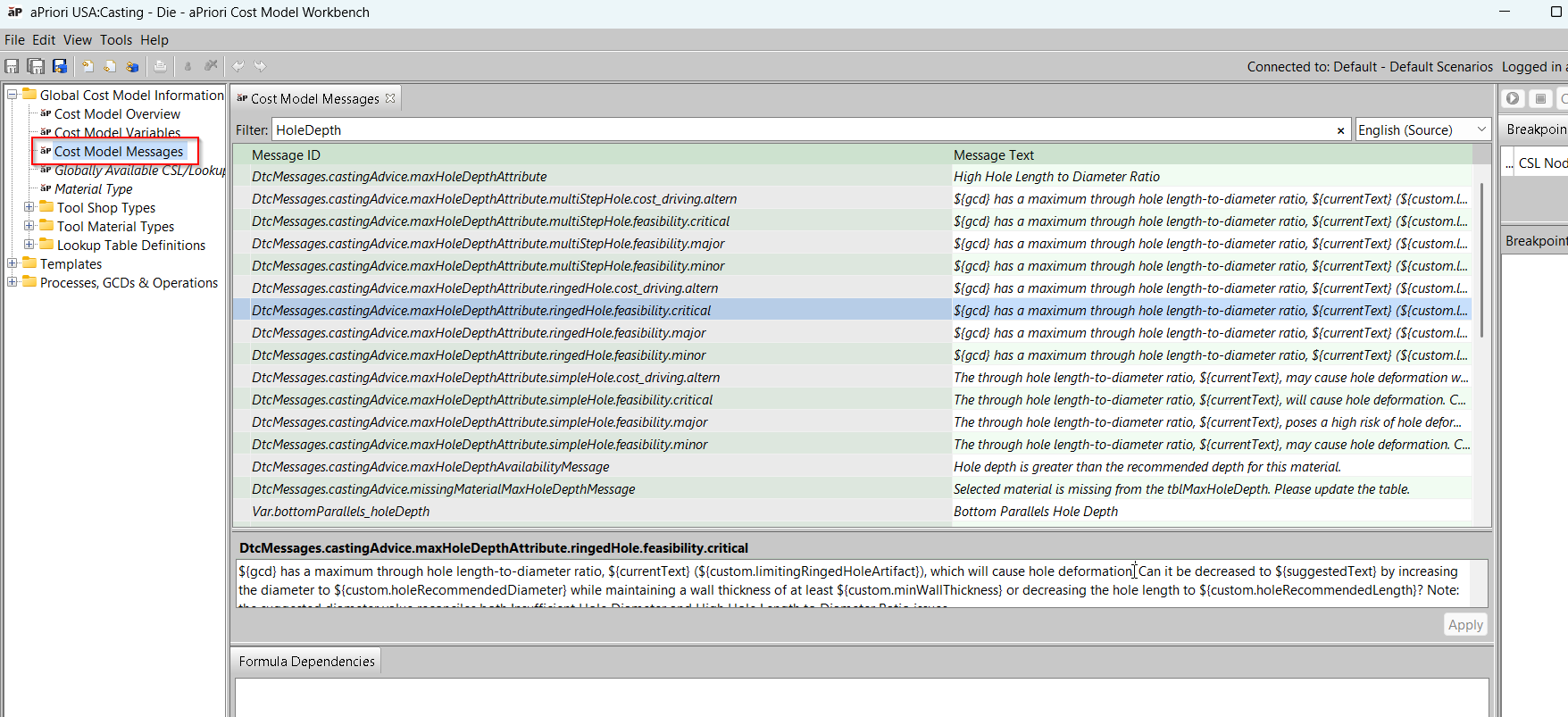Click the Save toolbar icon
Screen dimensions: 1568x717
point(12,66)
